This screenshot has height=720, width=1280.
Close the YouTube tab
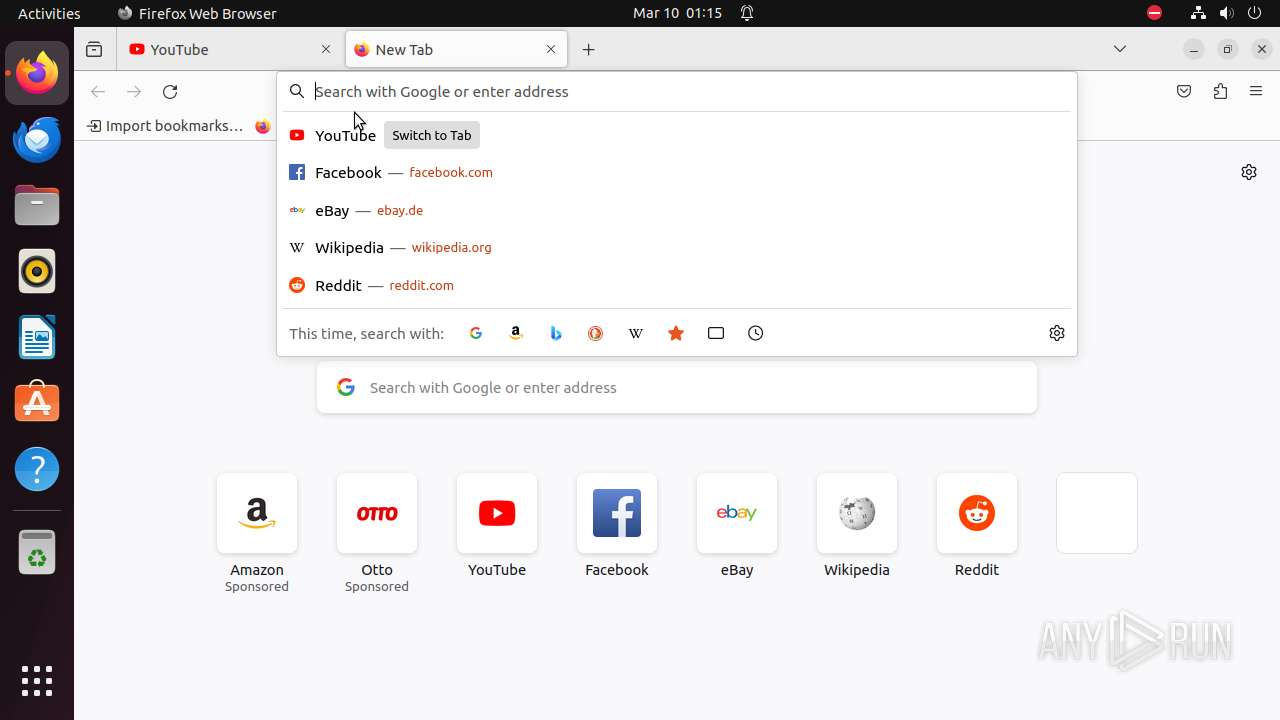(x=326, y=49)
